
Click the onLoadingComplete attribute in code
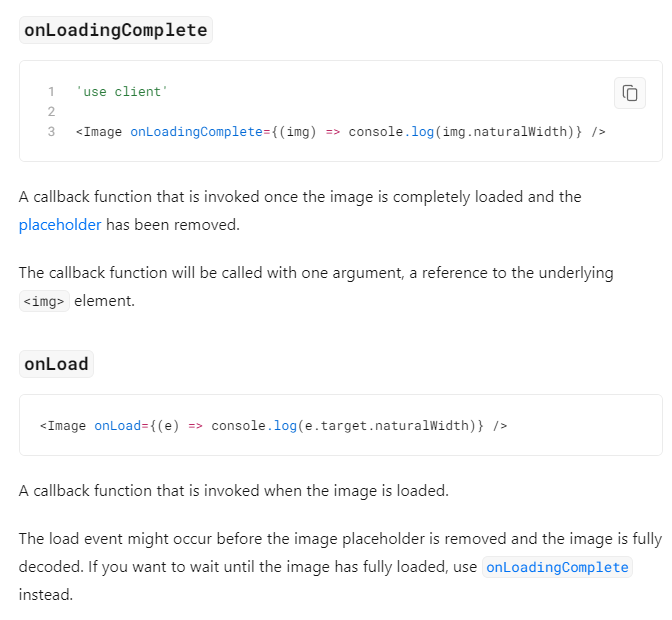tap(196, 132)
